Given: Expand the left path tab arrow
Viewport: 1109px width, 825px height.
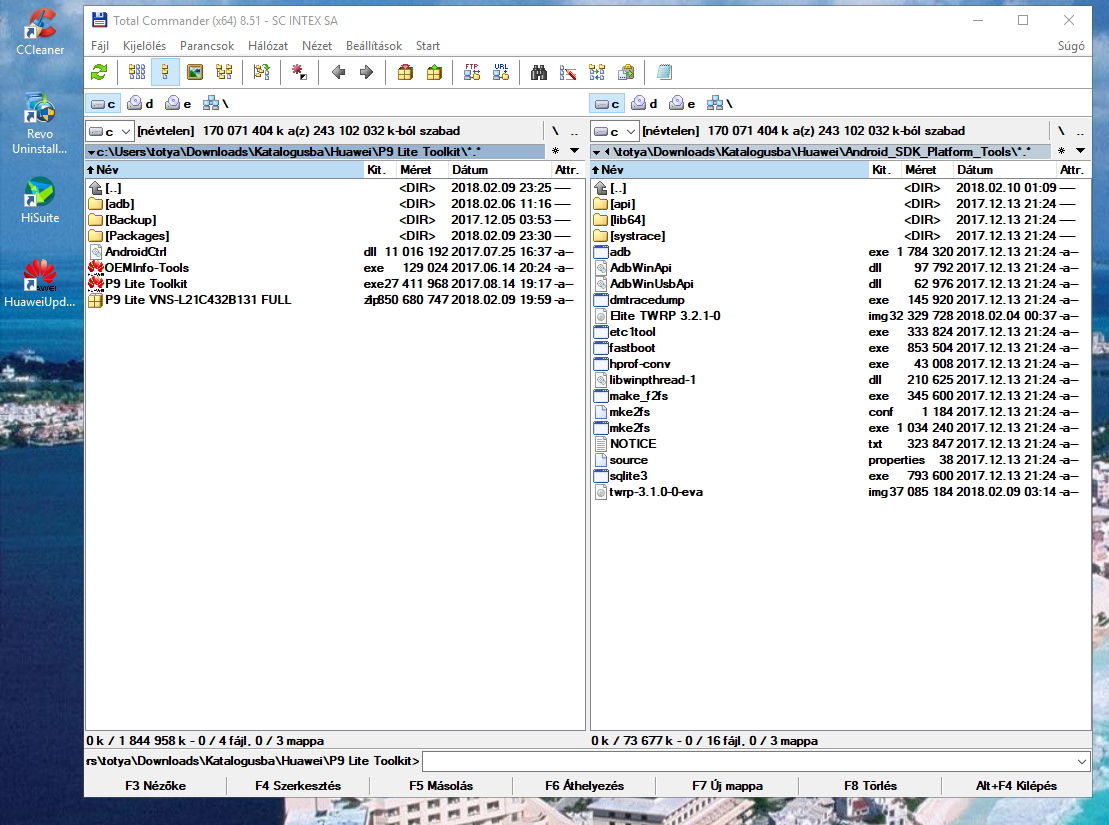Looking at the screenshot, I should (91, 152).
